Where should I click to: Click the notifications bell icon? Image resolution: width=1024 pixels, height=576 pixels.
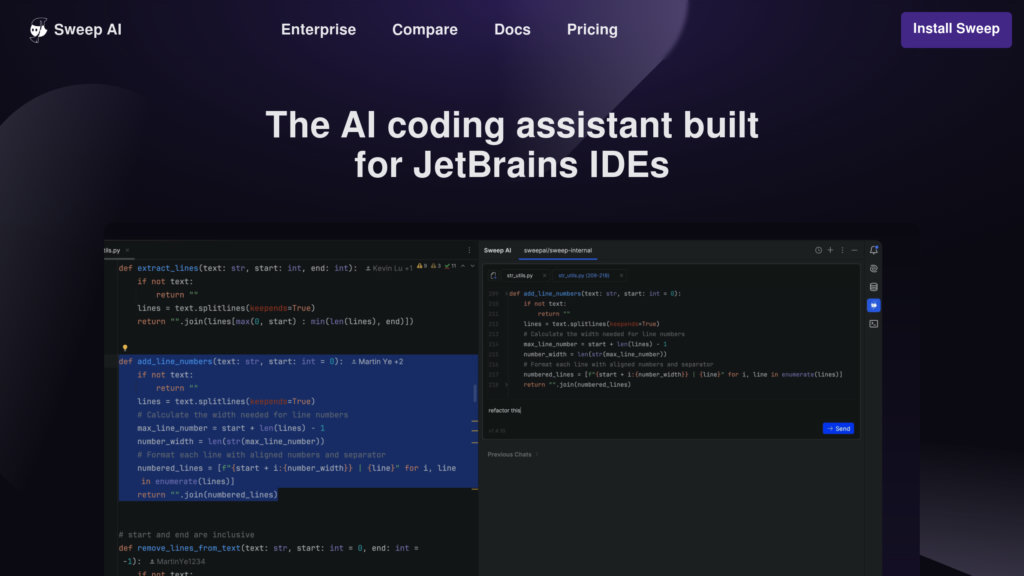873,250
